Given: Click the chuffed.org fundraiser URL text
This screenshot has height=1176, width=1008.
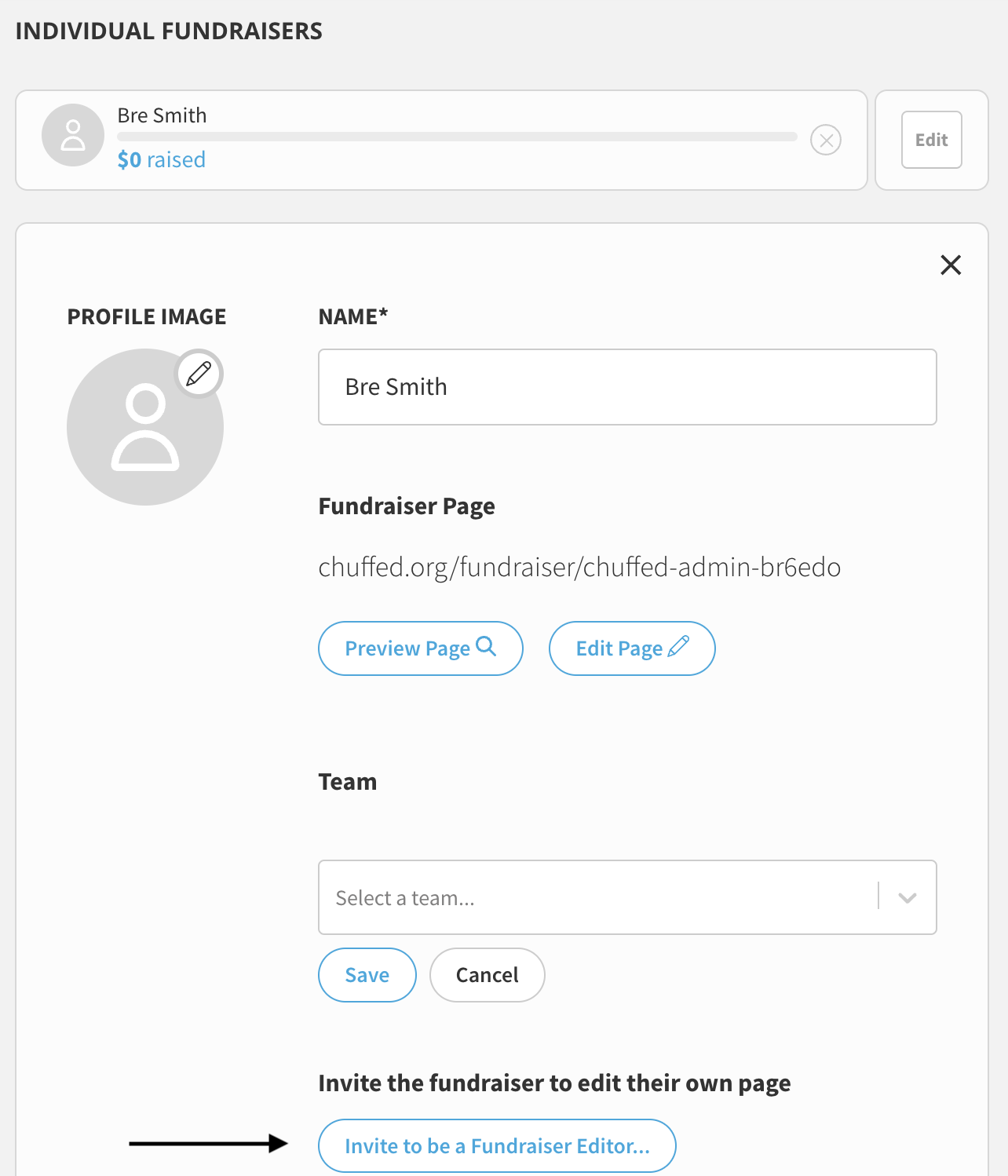Looking at the screenshot, I should click(579, 567).
